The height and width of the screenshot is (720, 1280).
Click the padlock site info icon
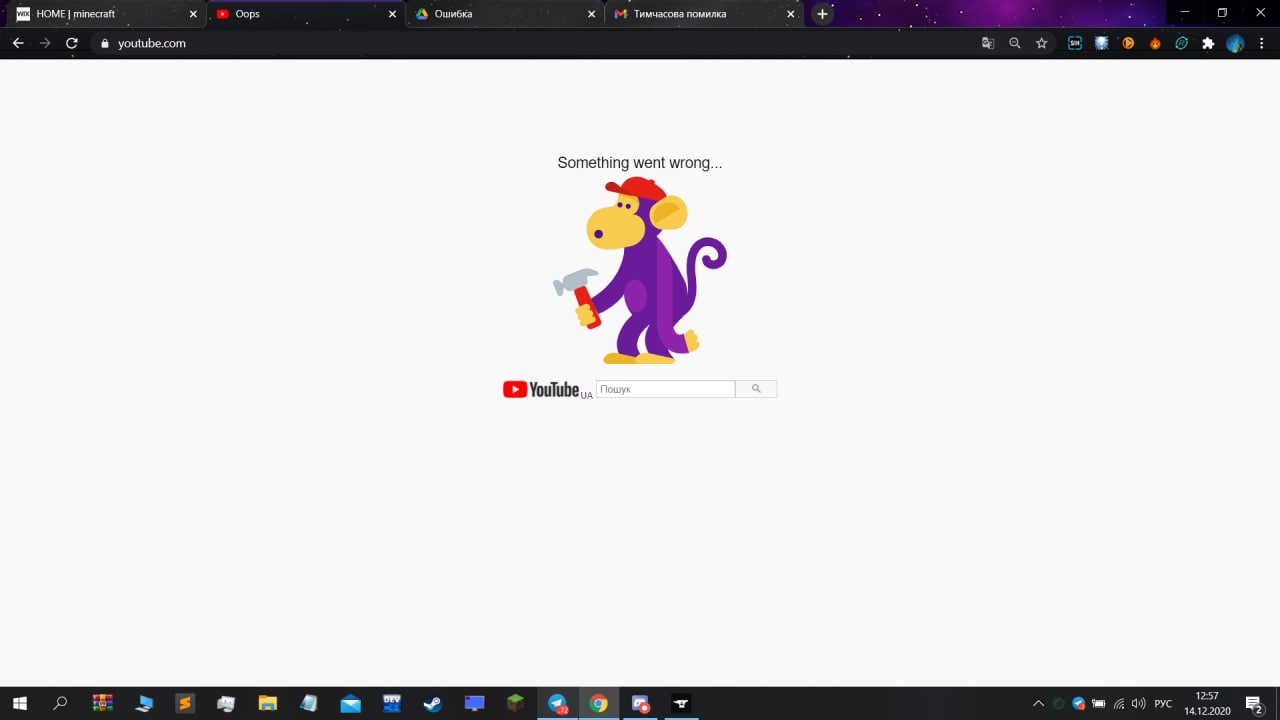tap(103, 43)
